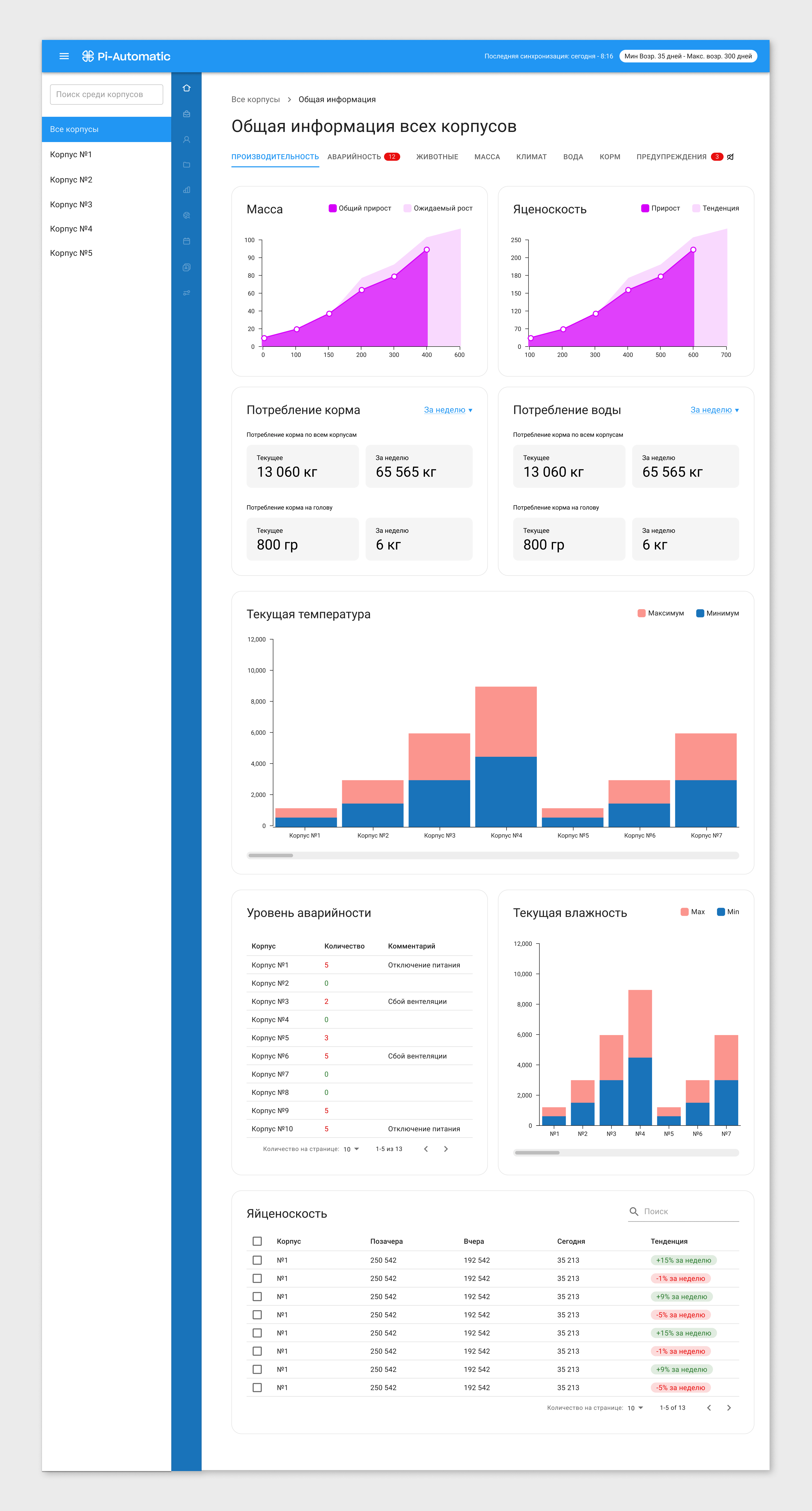
Task: Click Все корпусы breadcrumb link
Action: pos(256,100)
